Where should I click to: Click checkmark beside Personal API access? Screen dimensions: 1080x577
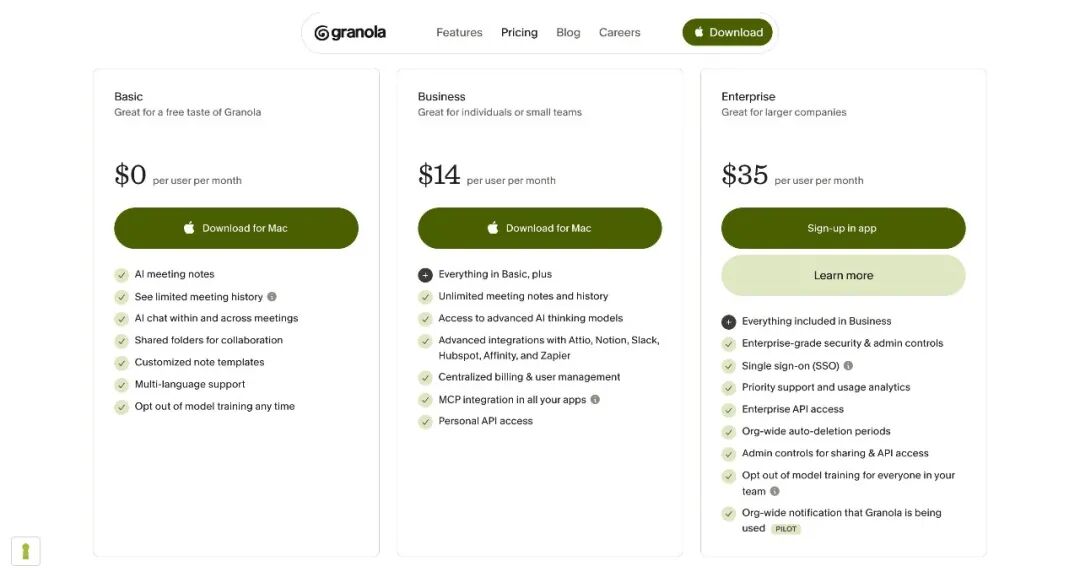[x=425, y=422]
